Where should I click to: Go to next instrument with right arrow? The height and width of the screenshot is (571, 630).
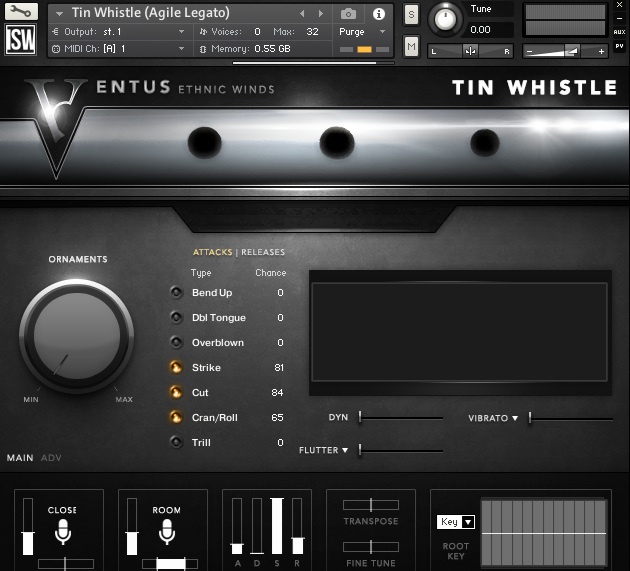(321, 14)
